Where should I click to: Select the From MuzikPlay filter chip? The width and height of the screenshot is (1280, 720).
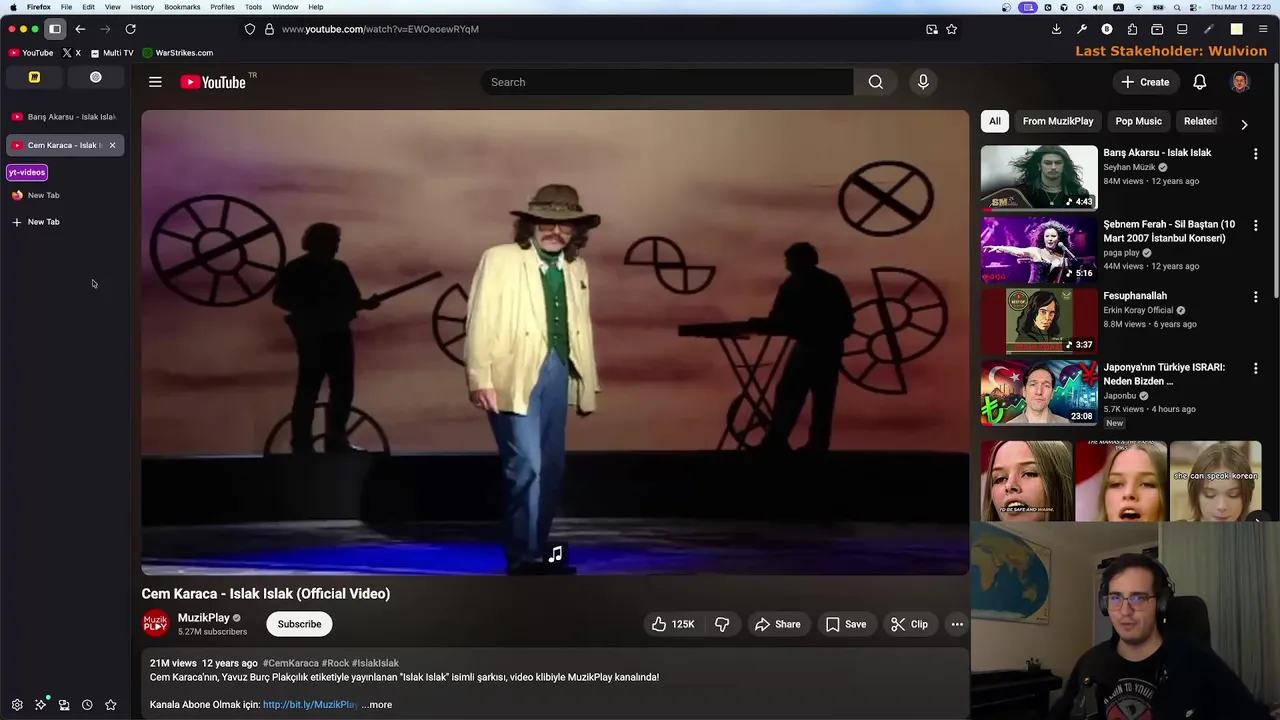click(1058, 121)
